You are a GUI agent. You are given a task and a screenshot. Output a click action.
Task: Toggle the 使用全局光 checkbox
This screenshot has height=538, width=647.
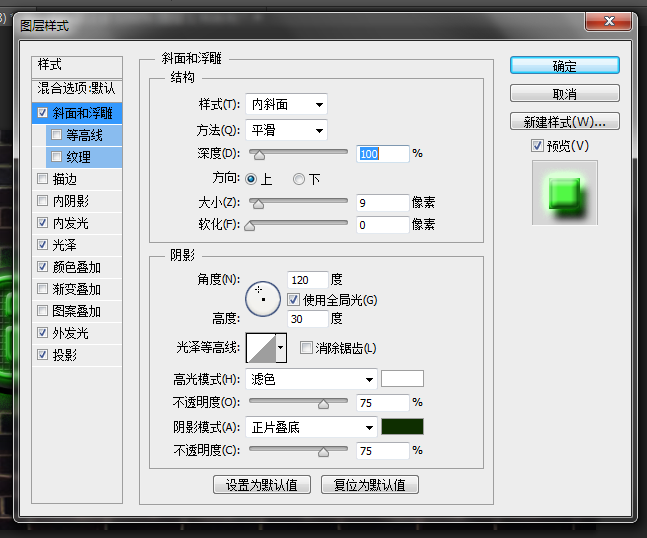[294, 300]
